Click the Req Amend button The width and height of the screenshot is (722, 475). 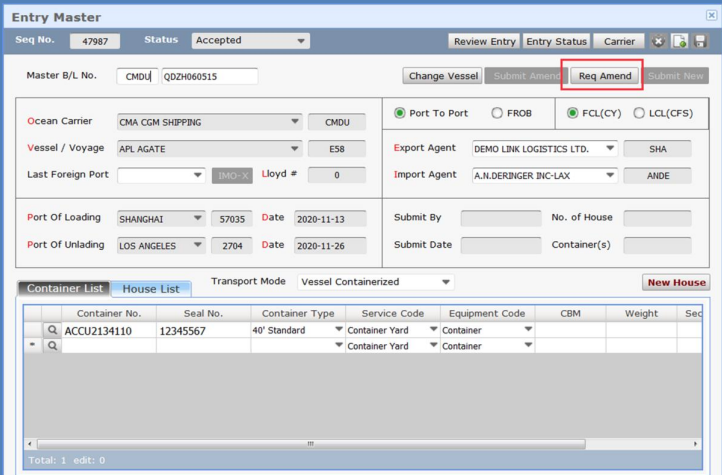[605, 76]
